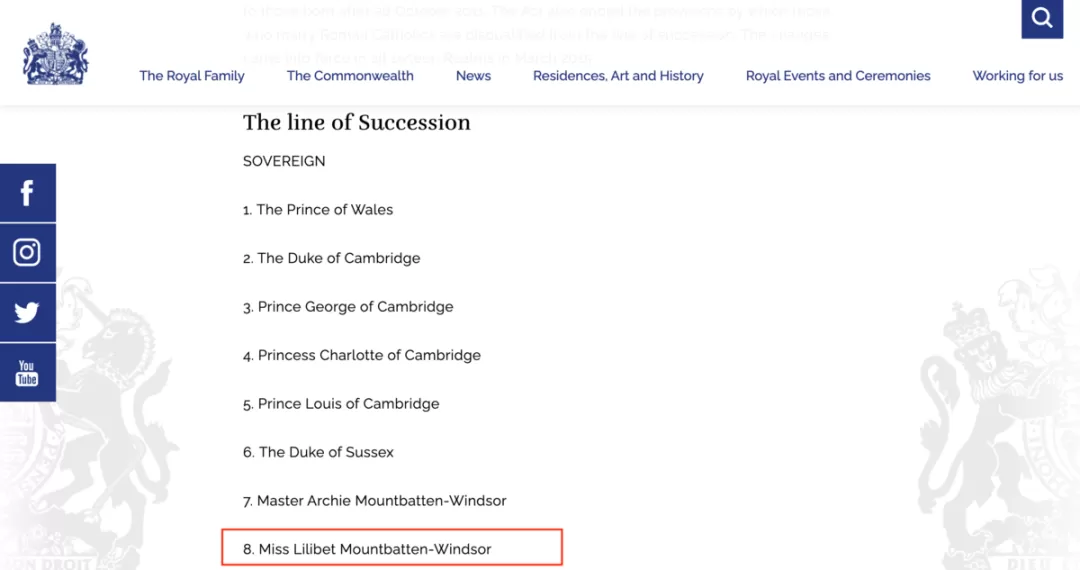Visit the Working for us page
The width and height of the screenshot is (1080, 570).
(x=1017, y=76)
